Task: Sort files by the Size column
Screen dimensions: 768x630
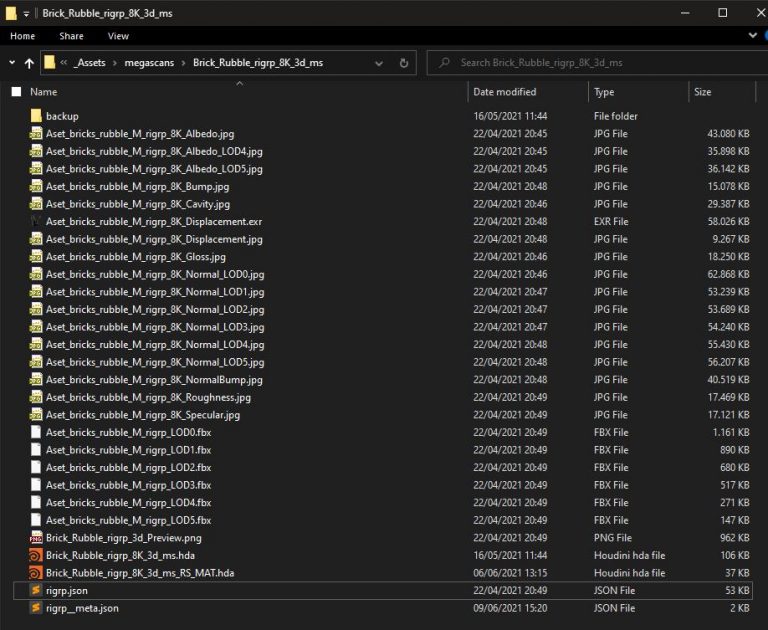Action: pos(703,92)
